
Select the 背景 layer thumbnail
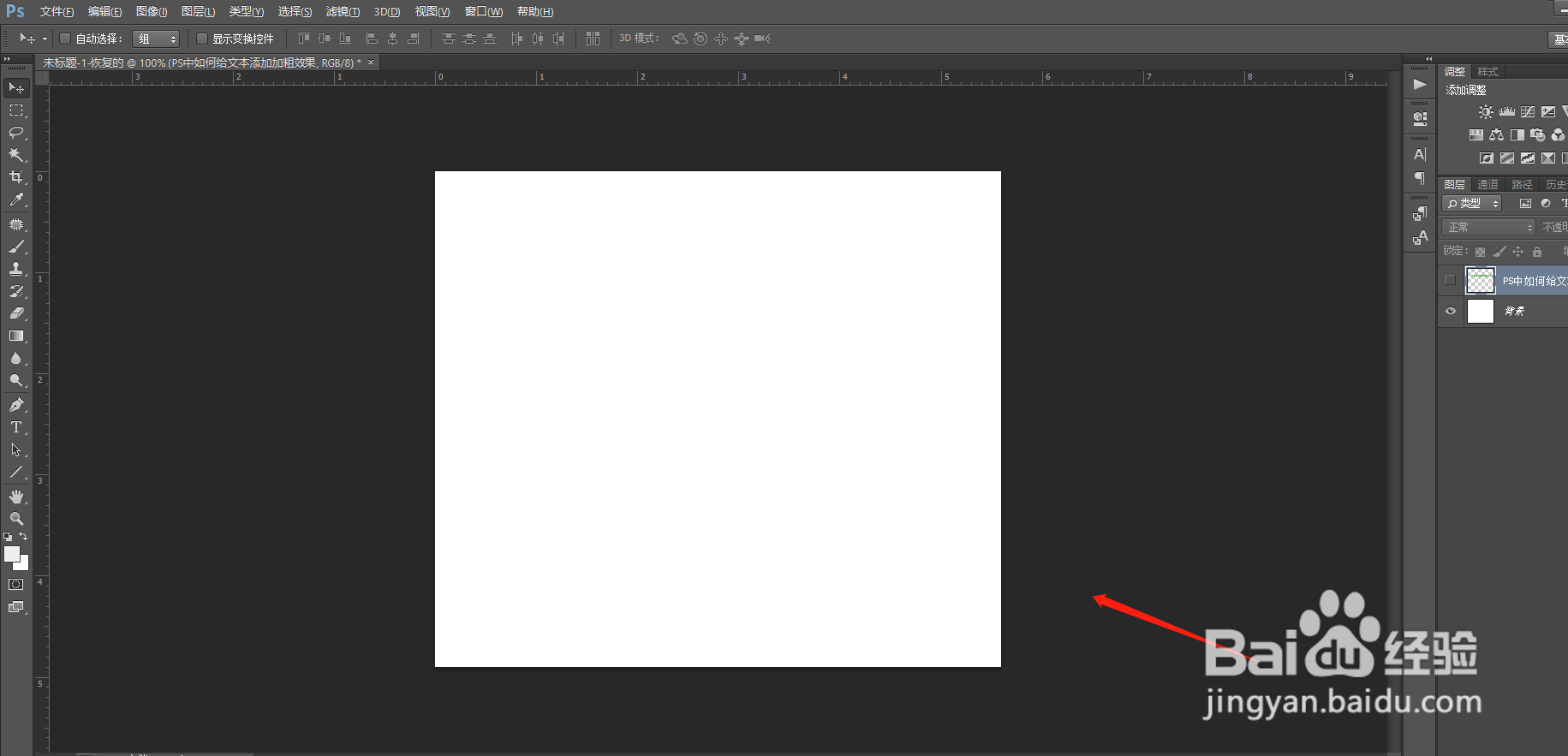click(x=1481, y=311)
